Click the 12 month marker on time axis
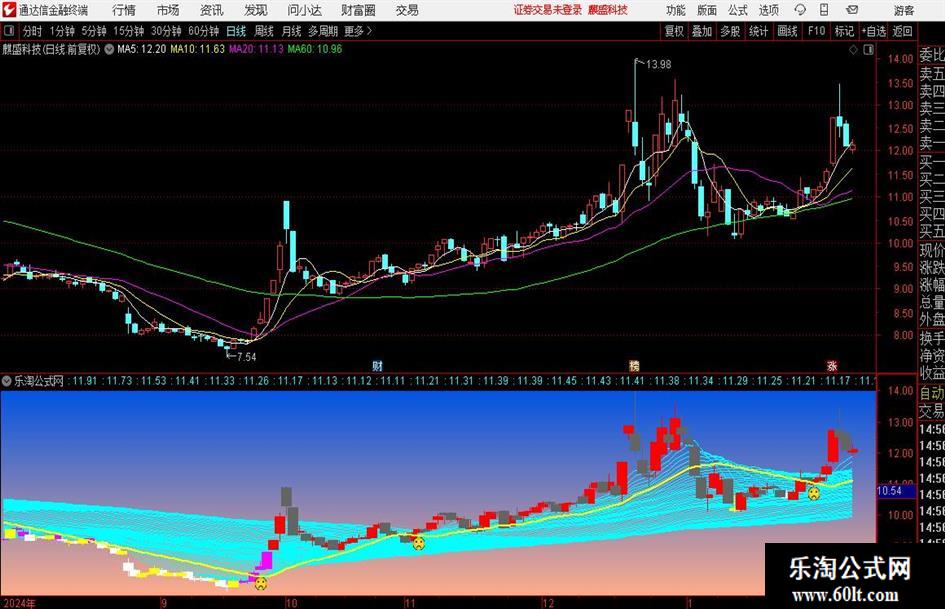This screenshot has height=609, width=945. (548, 603)
